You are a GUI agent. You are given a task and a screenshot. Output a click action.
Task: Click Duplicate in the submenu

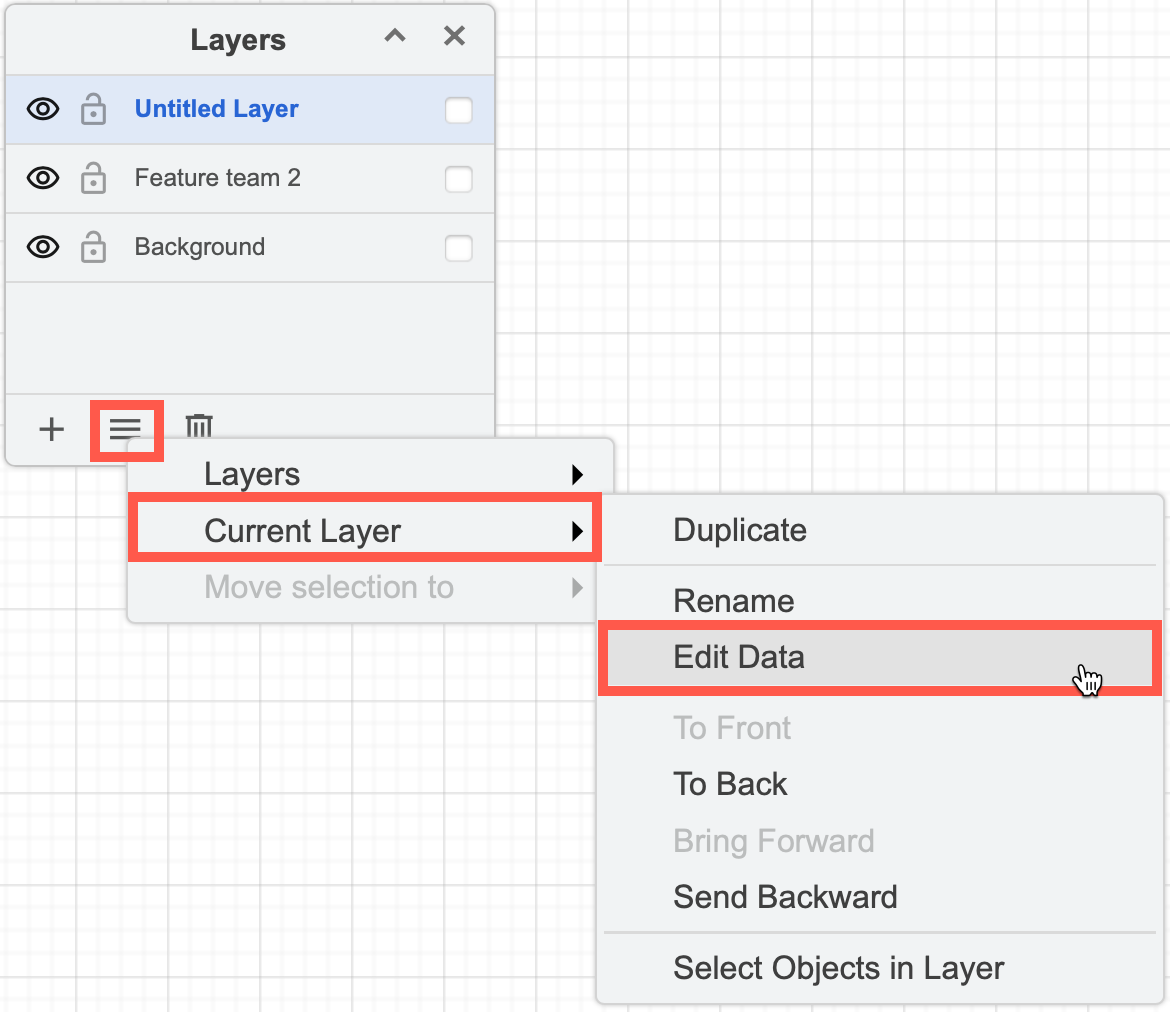pos(740,530)
